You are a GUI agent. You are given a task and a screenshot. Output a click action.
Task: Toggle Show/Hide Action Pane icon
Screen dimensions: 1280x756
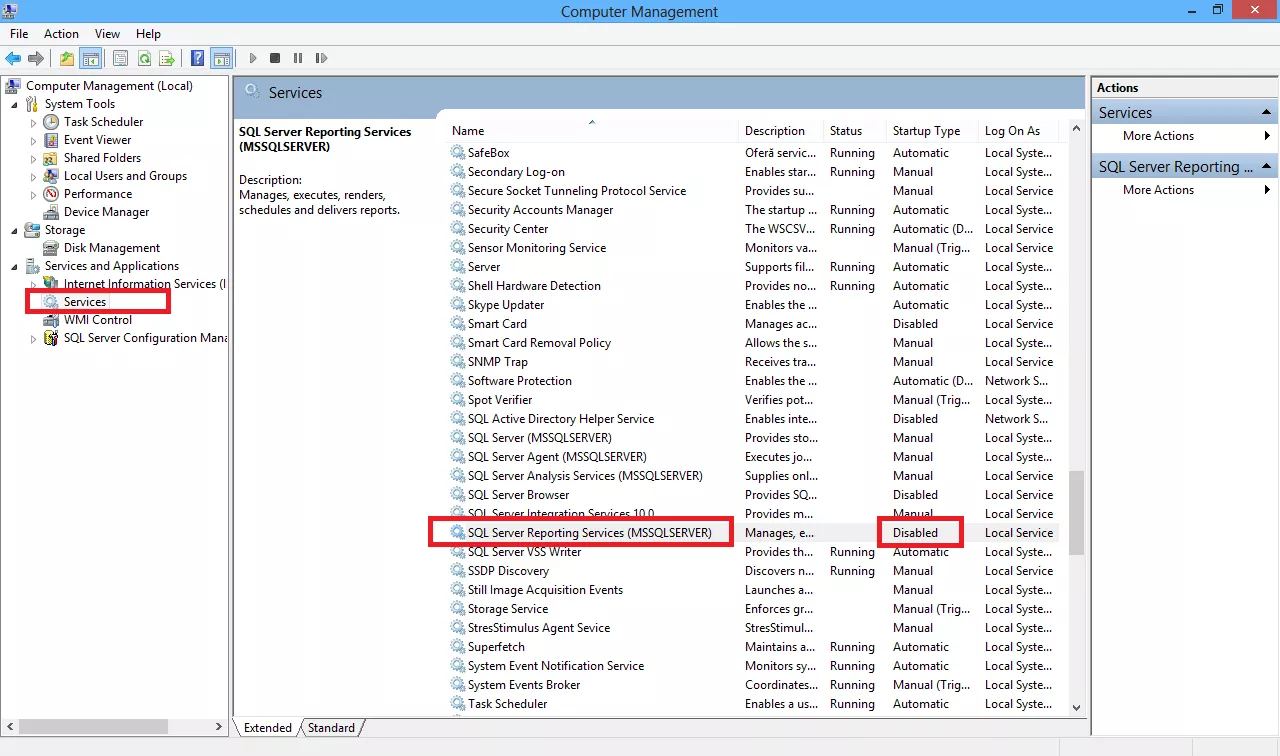221,59
